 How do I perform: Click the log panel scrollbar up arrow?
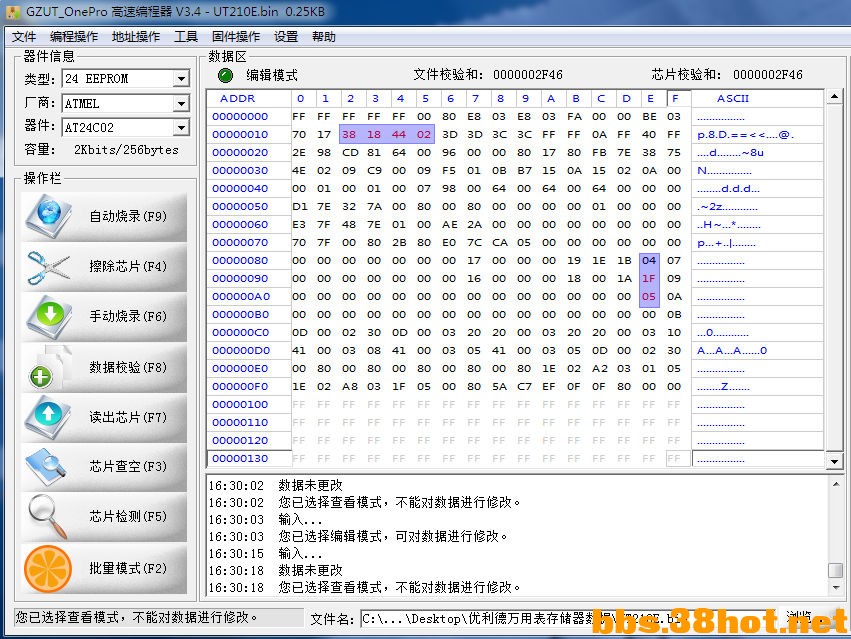tap(836, 484)
